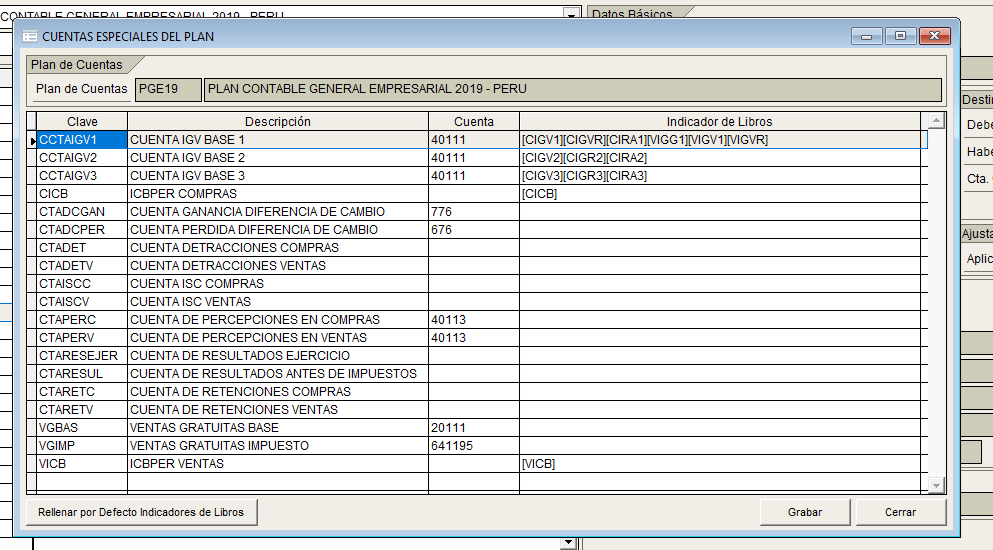Image resolution: width=993 pixels, height=550 pixels.
Task: Click CUENTA DE RESULTADOS EJERCICIO description
Action: coord(278,356)
